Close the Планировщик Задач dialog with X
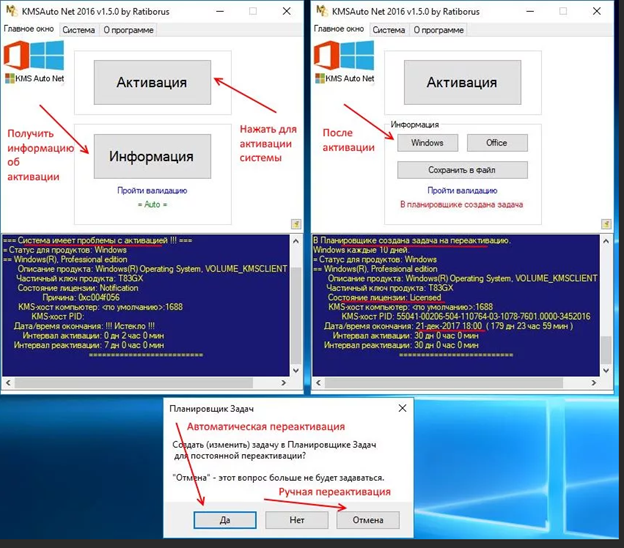This screenshot has width=624, height=548. (x=400, y=409)
